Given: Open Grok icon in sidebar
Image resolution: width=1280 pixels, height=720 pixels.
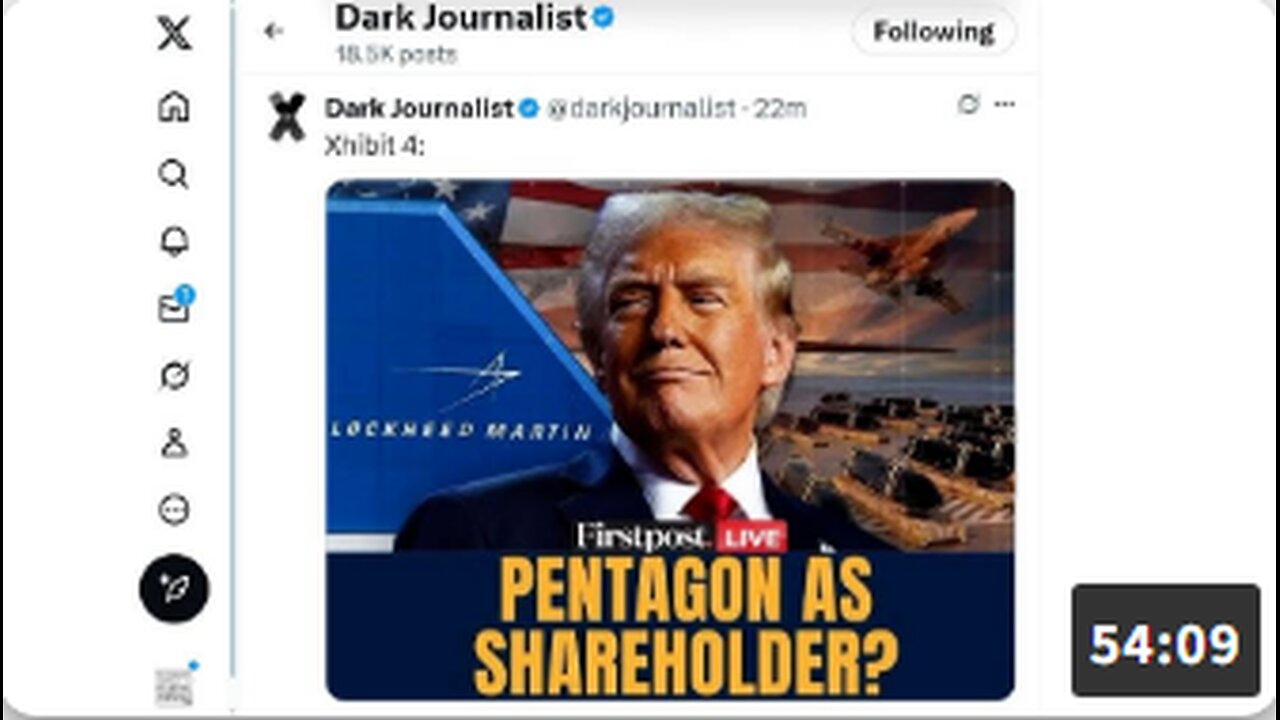Looking at the screenshot, I should click(174, 376).
